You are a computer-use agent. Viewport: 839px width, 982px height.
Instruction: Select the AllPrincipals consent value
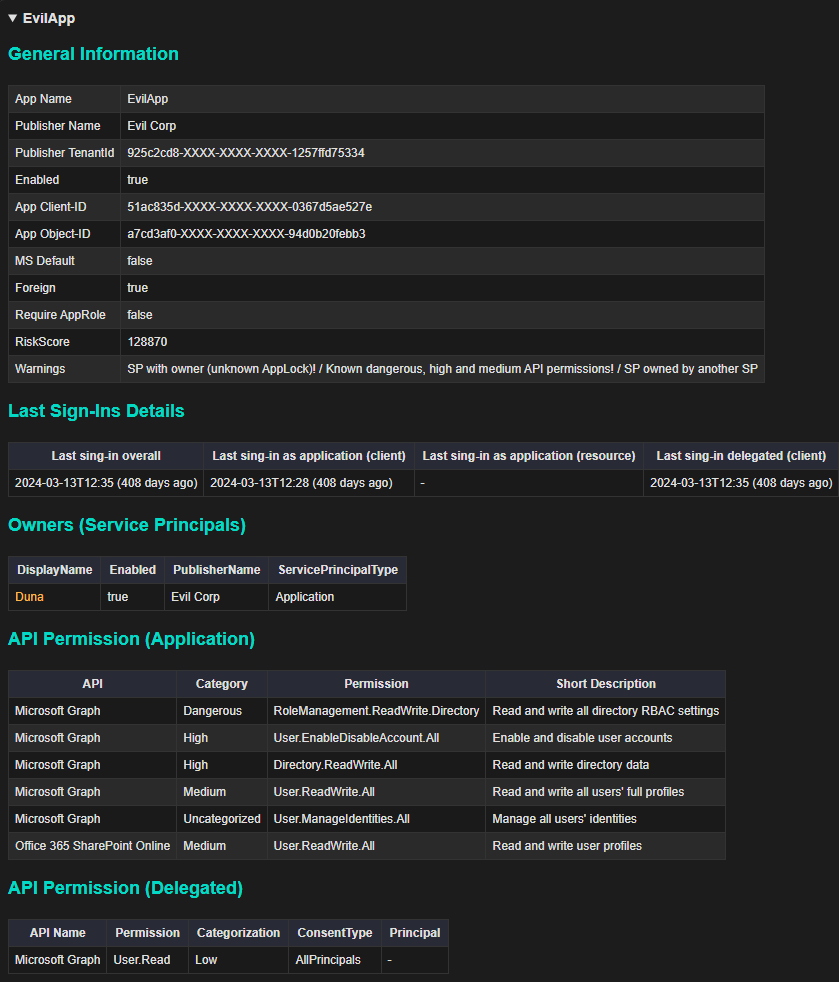click(334, 960)
